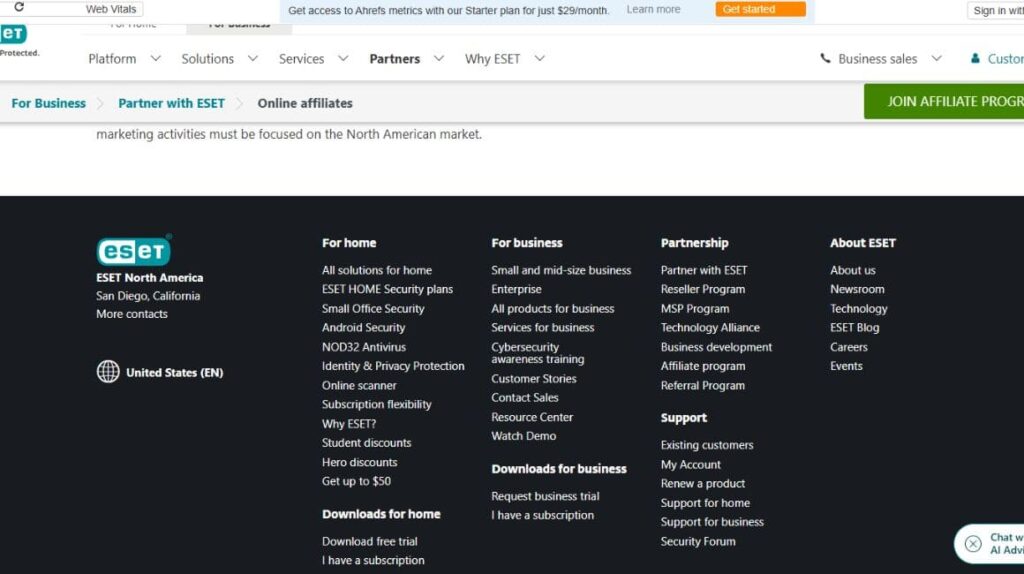Image resolution: width=1024 pixels, height=574 pixels.
Task: Click the customer person icon in header
Action: pos(975,58)
